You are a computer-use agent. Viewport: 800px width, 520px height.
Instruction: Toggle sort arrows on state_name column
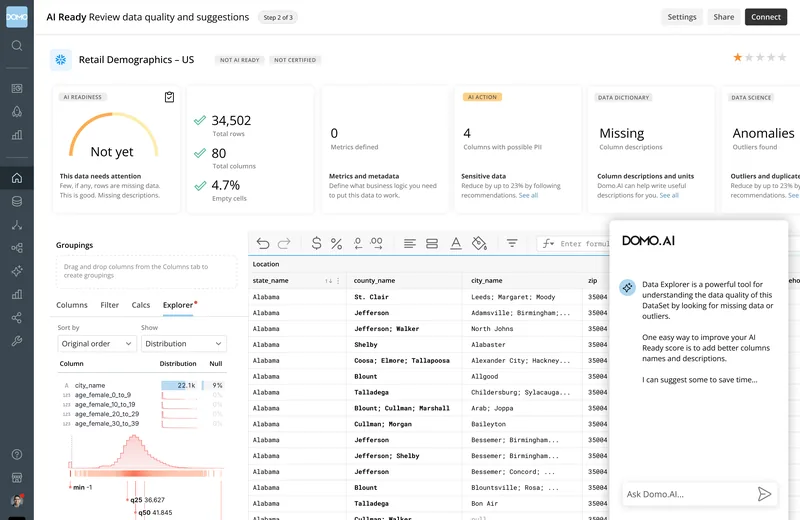(x=329, y=281)
